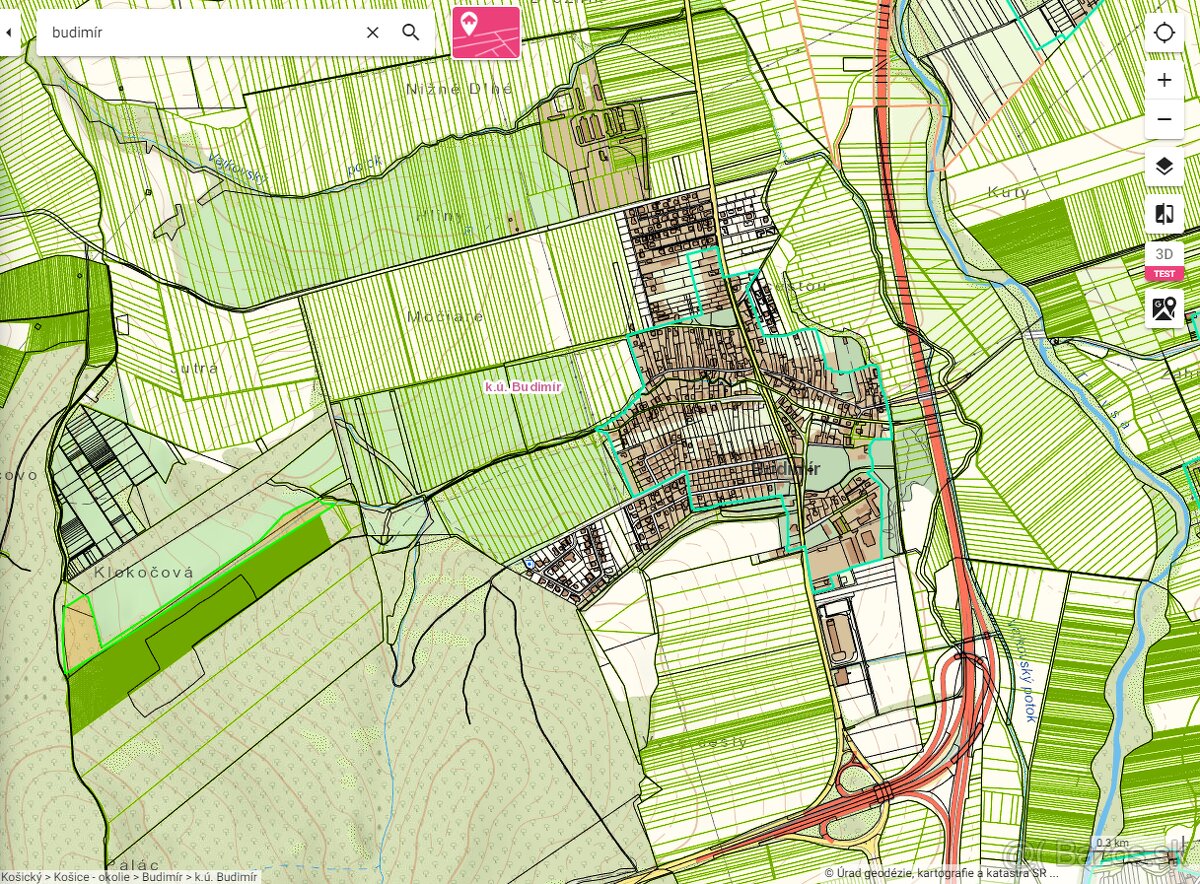Zoom out with the minus button
The width and height of the screenshot is (1200, 884).
(x=1164, y=119)
